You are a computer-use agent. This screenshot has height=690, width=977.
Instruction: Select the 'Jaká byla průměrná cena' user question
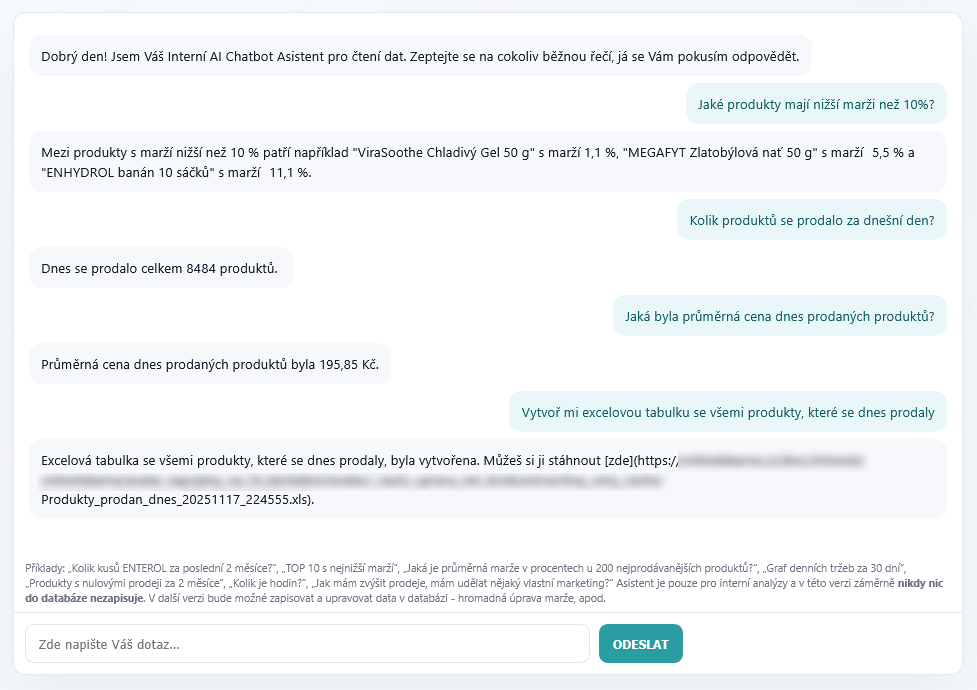[x=779, y=316]
